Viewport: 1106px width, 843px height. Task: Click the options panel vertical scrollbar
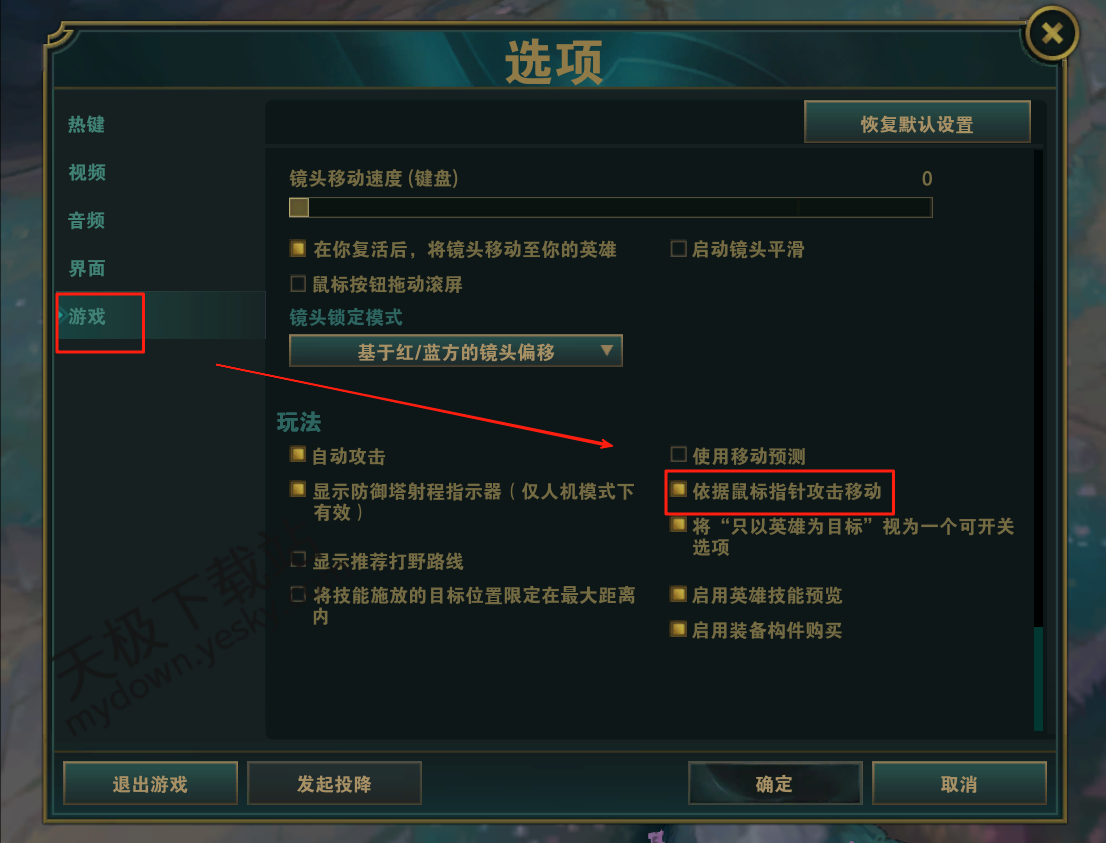(1038, 439)
